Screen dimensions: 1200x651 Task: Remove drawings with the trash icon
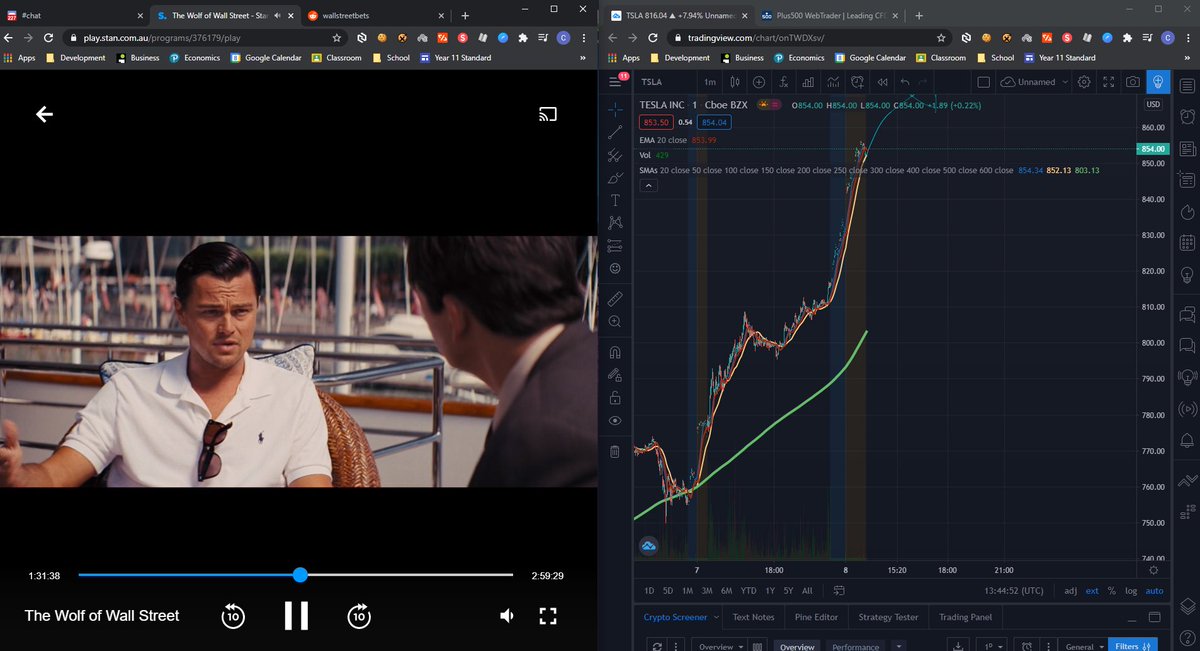614,452
